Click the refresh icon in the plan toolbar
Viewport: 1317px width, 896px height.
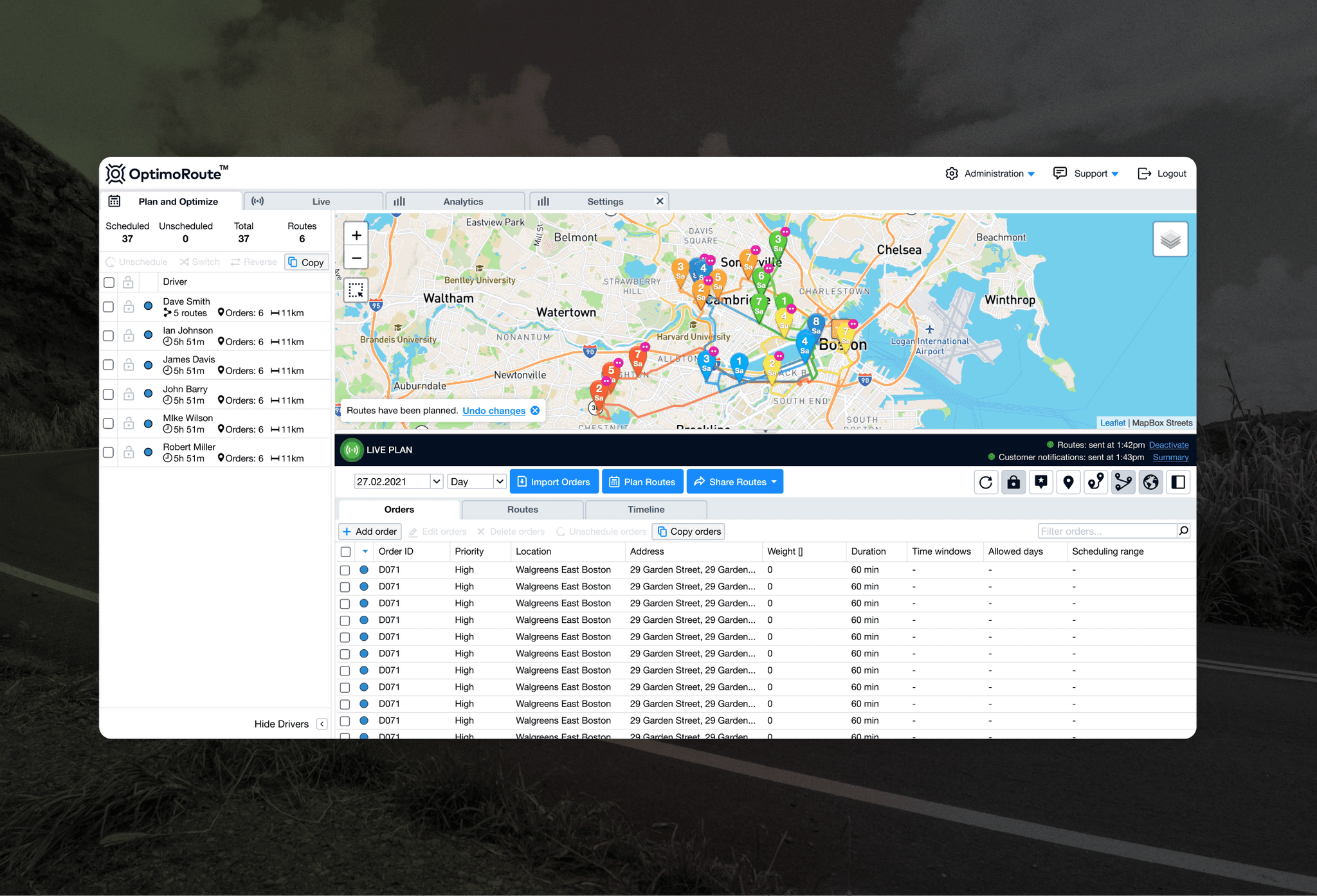point(985,482)
